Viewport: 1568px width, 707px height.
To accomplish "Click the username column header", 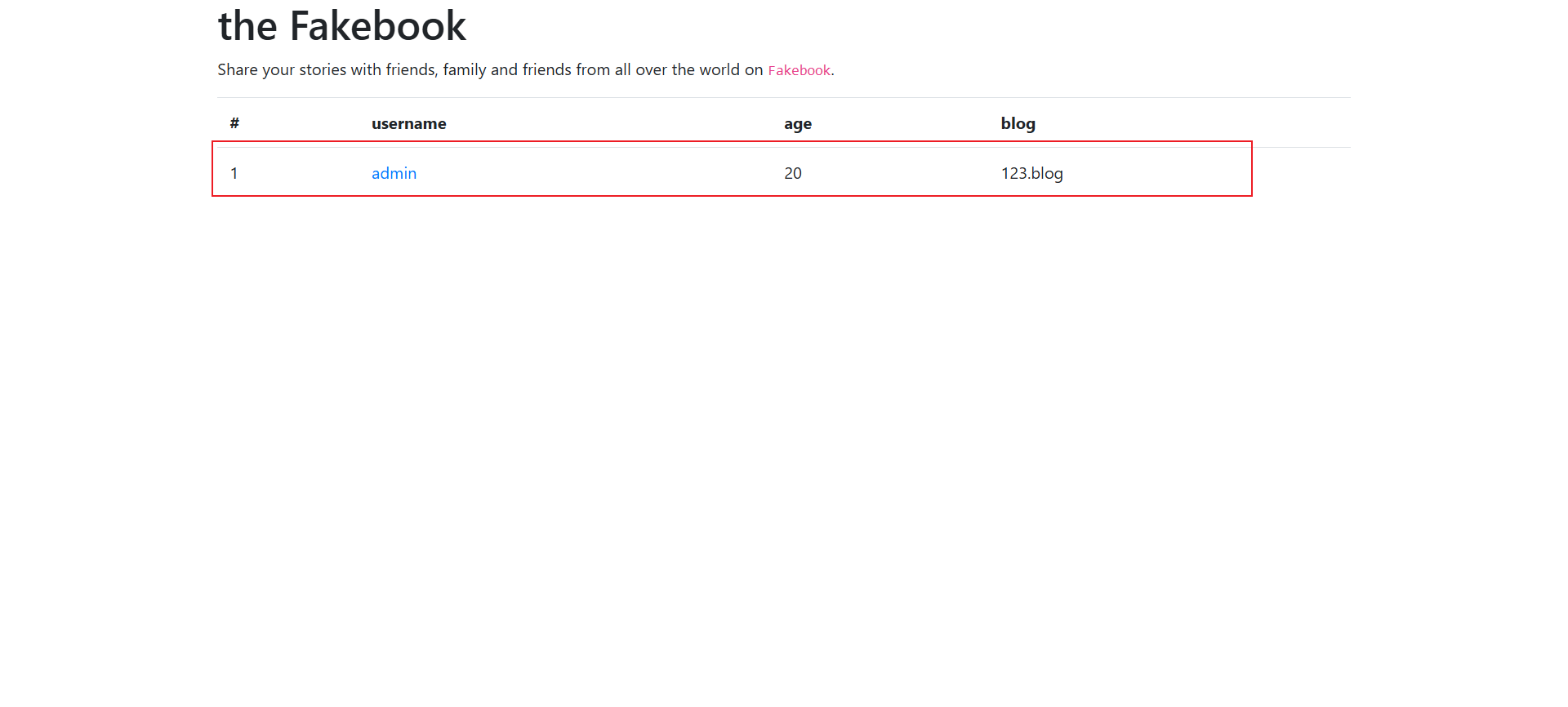I will click(408, 123).
